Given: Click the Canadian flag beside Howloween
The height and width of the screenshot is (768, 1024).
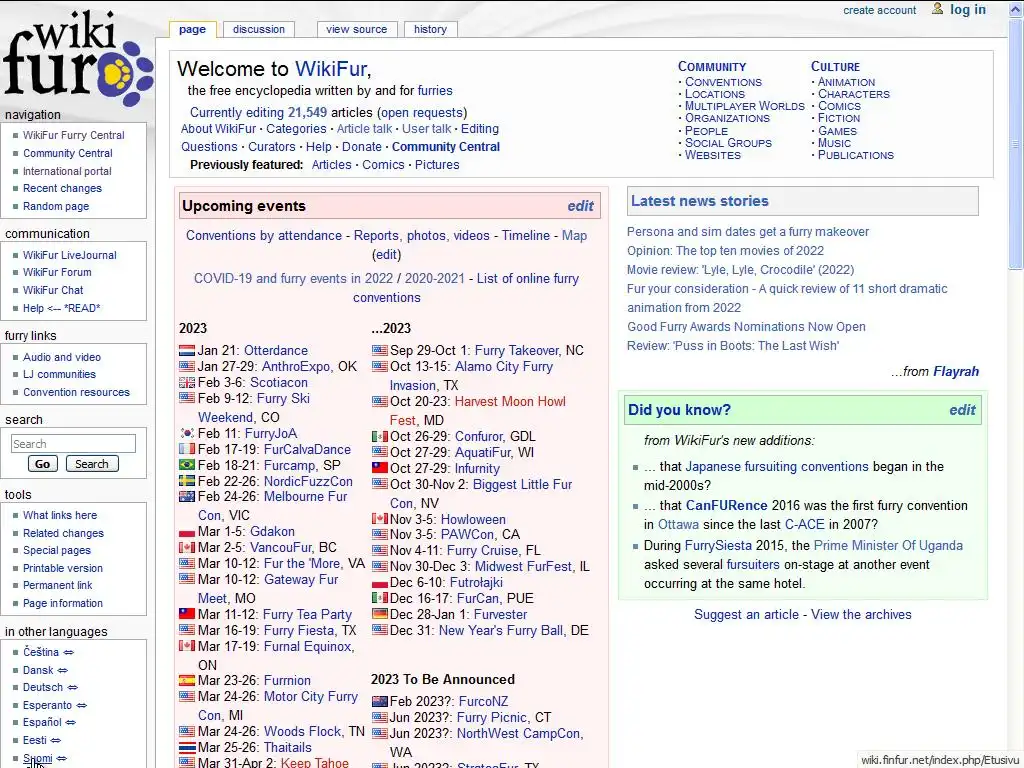Looking at the screenshot, I should point(379,519).
